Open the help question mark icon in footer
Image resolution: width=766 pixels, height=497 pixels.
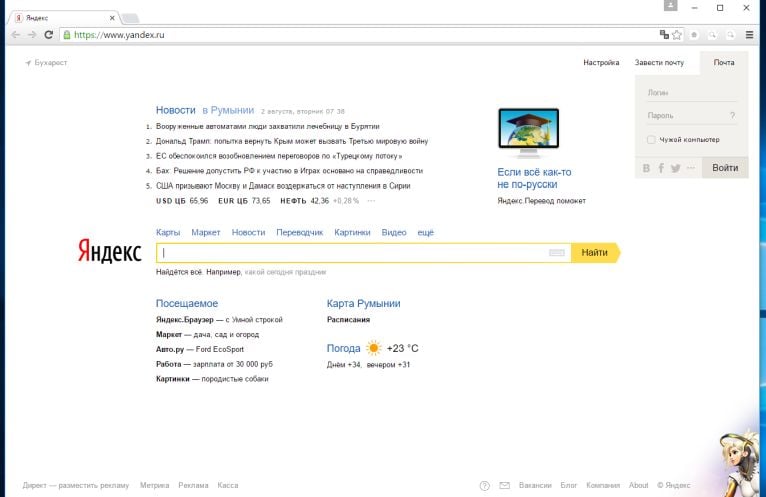(485, 486)
